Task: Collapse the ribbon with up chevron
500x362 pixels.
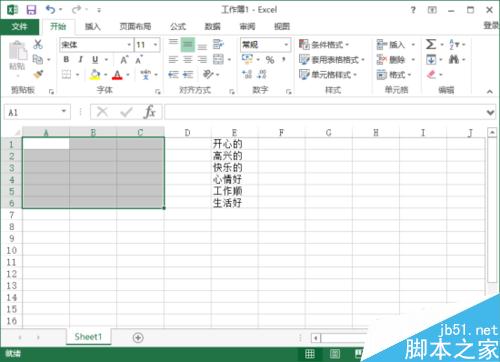Action: (490, 91)
